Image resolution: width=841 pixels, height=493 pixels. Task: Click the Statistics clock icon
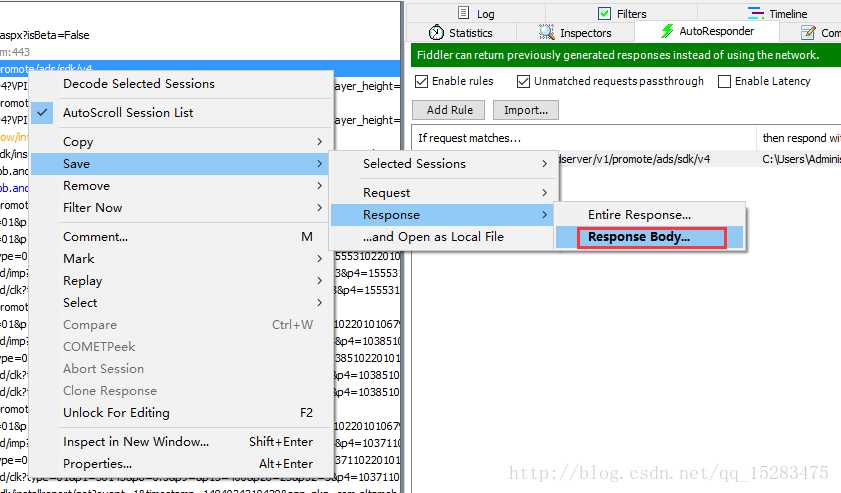point(436,32)
